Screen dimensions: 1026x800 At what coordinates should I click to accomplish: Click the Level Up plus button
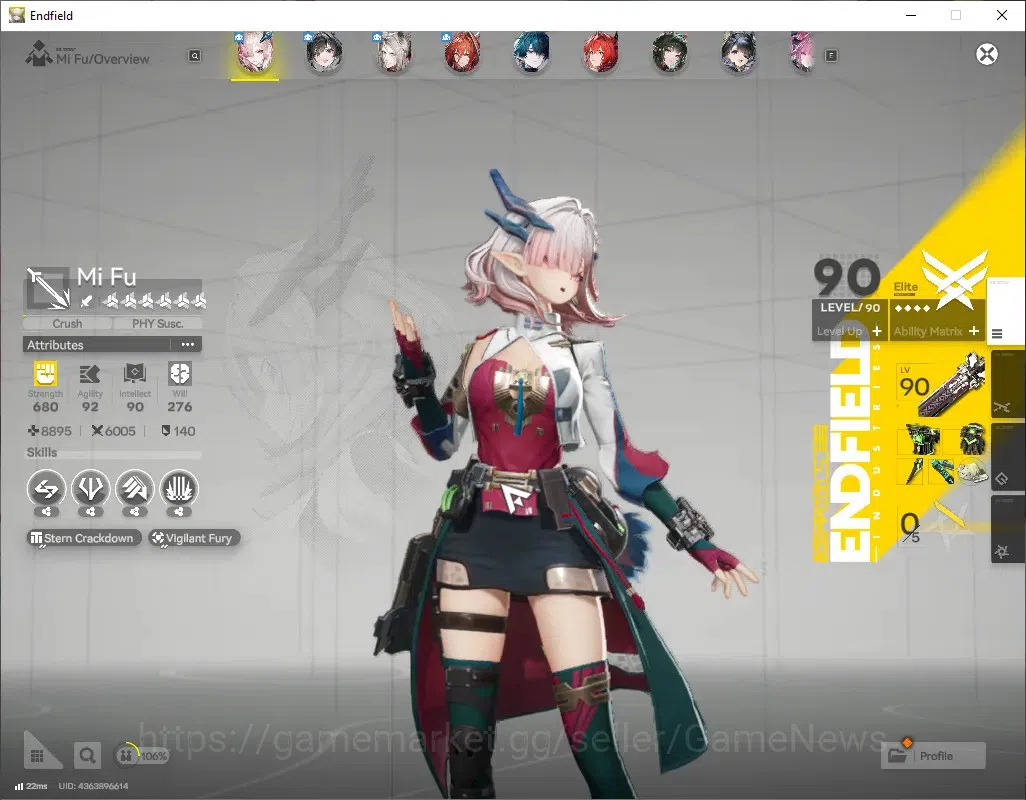click(x=877, y=331)
